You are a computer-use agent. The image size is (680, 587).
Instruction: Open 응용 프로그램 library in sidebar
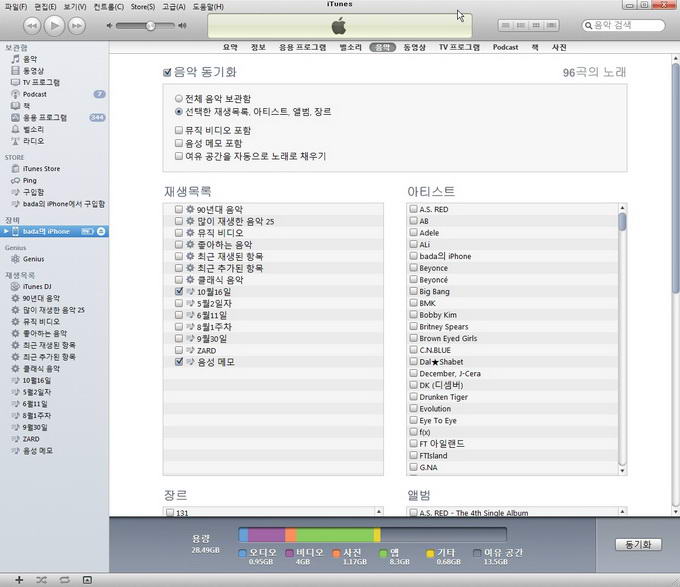point(45,117)
